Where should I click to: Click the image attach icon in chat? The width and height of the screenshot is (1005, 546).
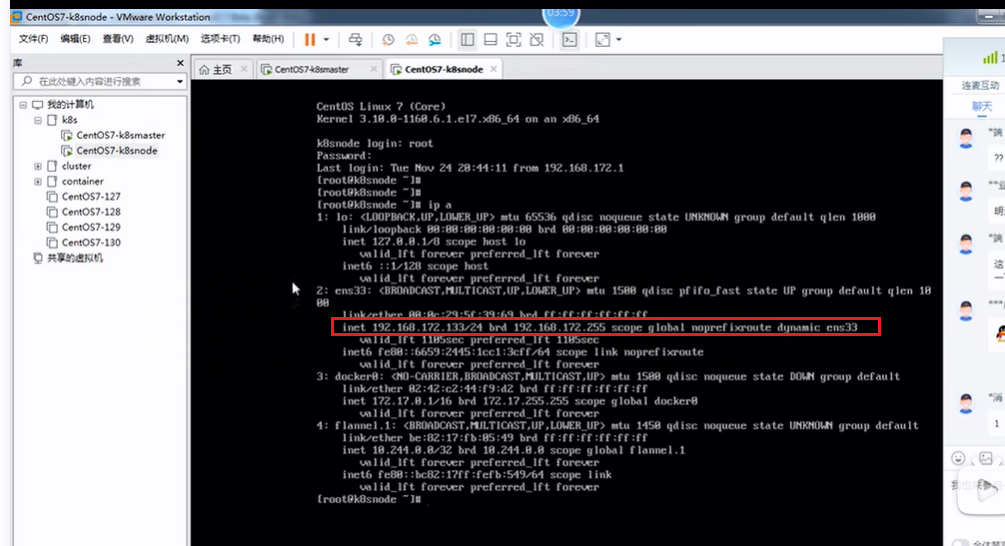[x=986, y=458]
